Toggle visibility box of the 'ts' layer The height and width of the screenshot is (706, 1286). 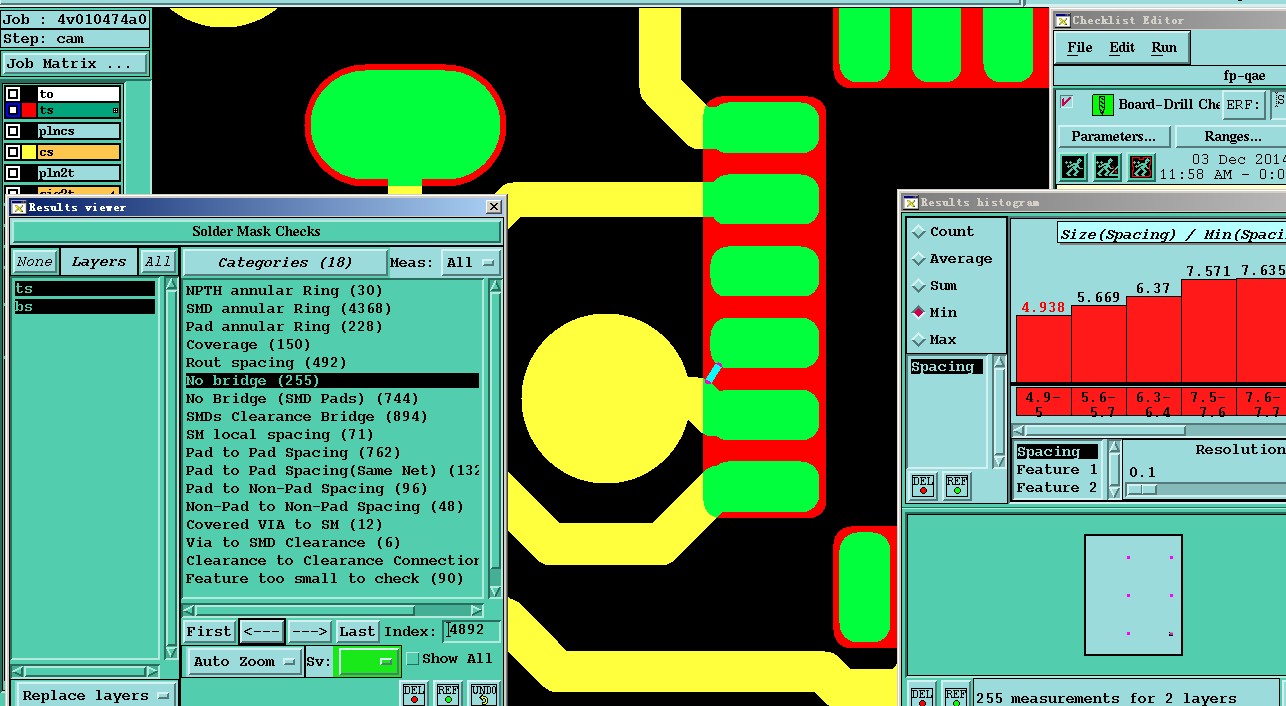13,110
